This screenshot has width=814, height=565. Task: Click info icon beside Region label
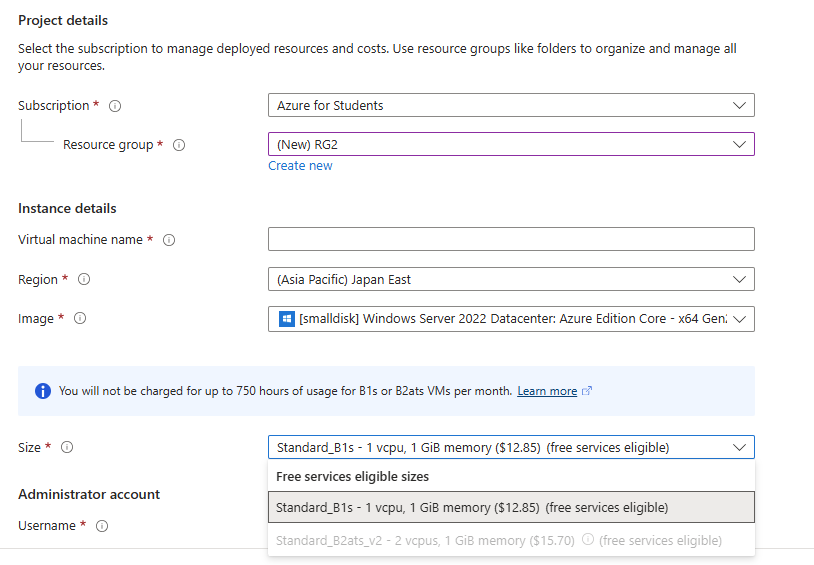[84, 280]
